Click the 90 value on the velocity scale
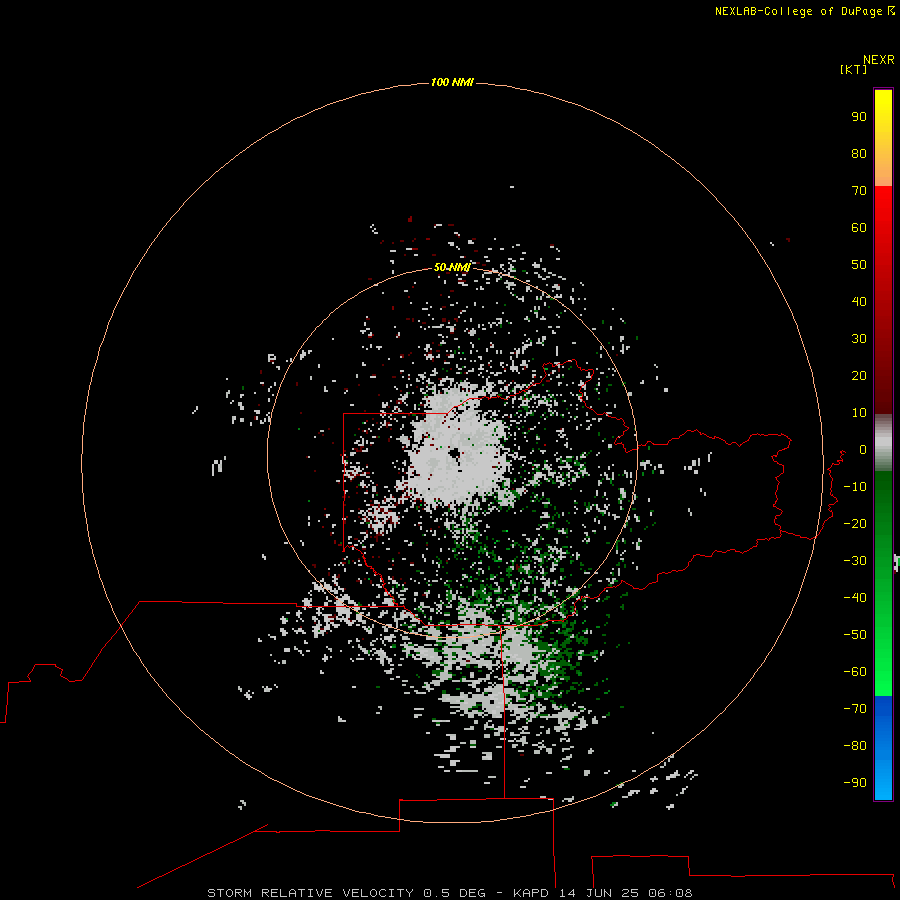Screen dimensions: 900x900 click(859, 117)
